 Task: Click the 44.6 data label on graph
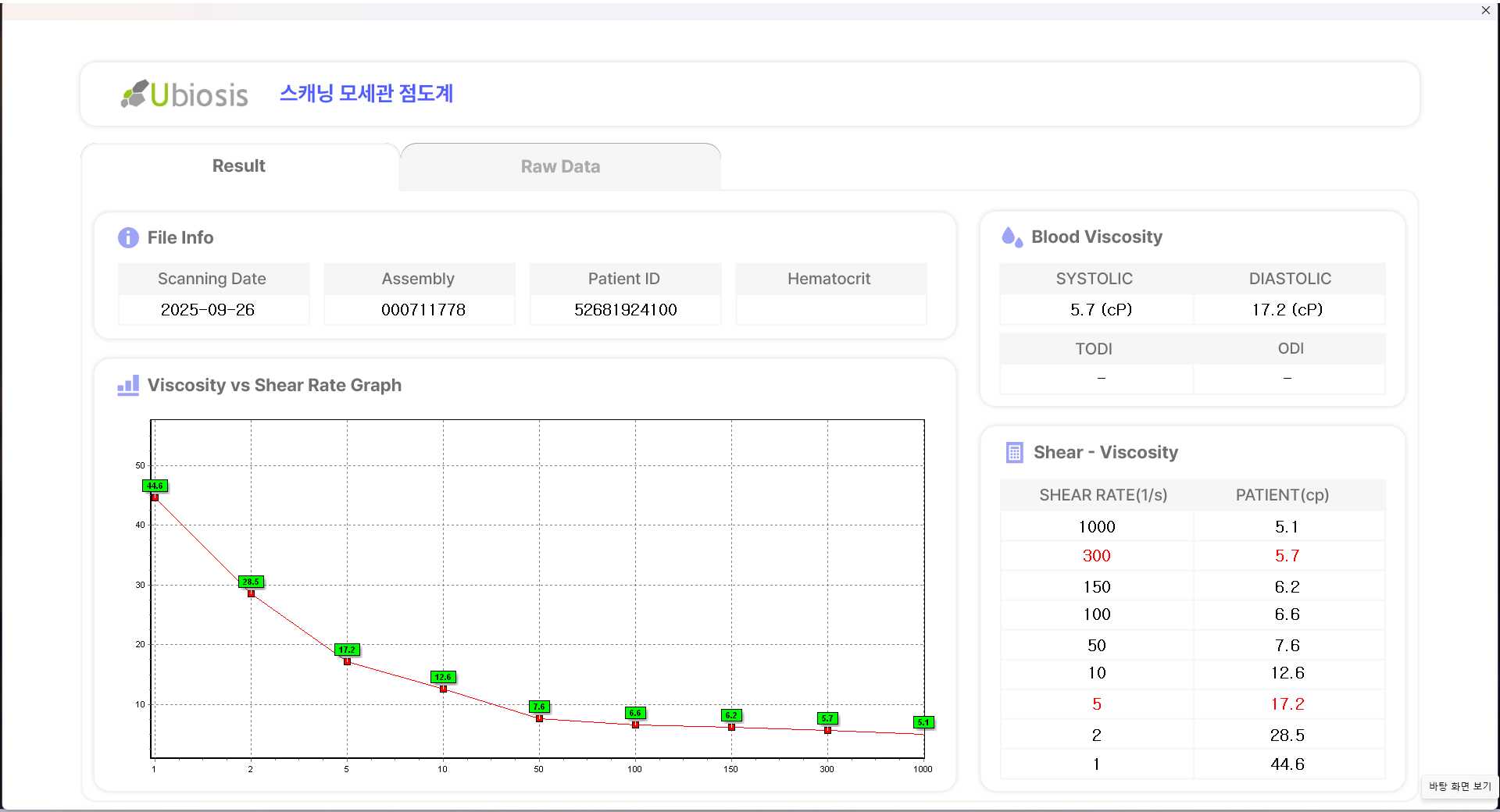coord(155,486)
